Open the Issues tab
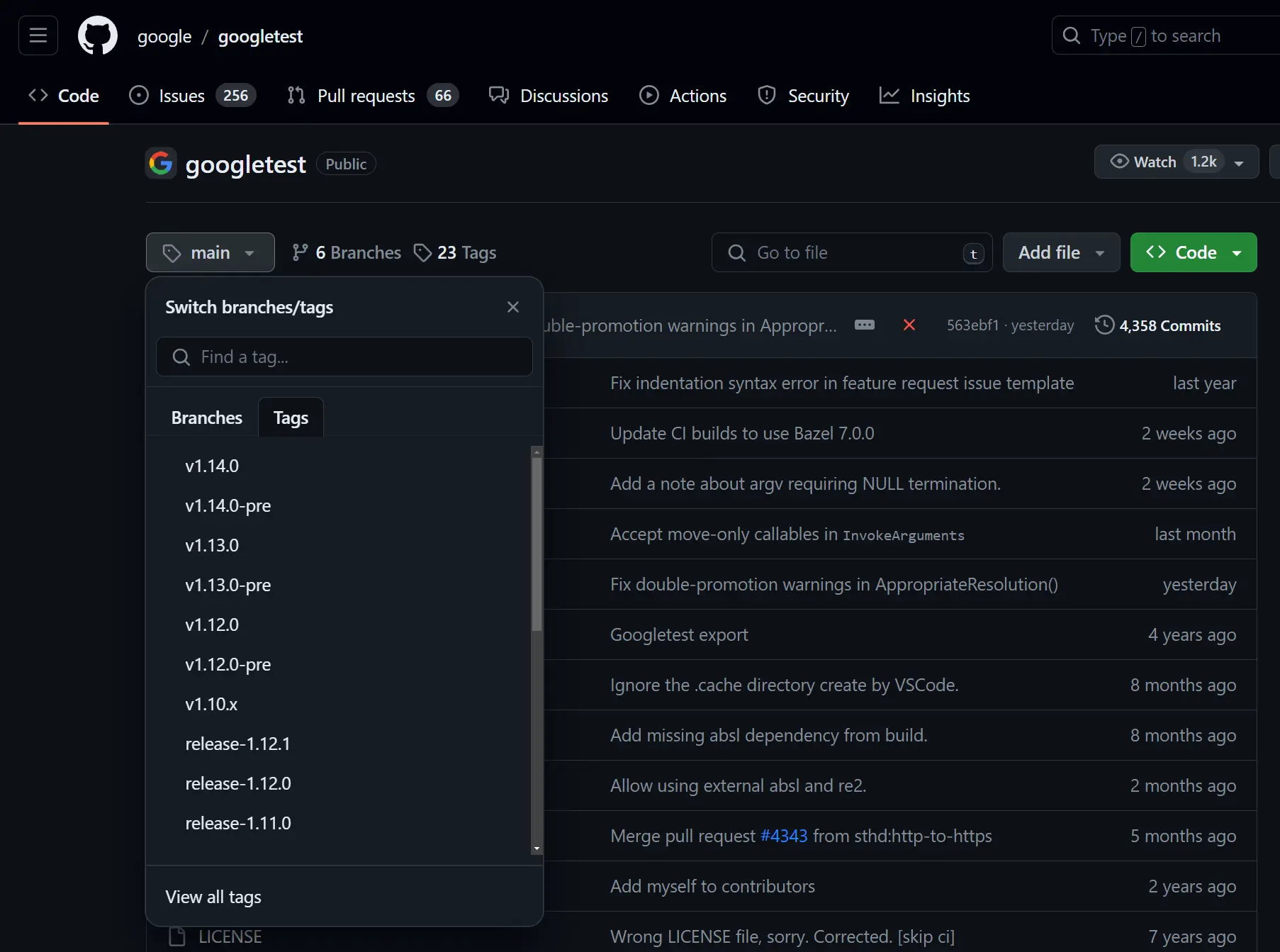1280x952 pixels. (x=193, y=96)
